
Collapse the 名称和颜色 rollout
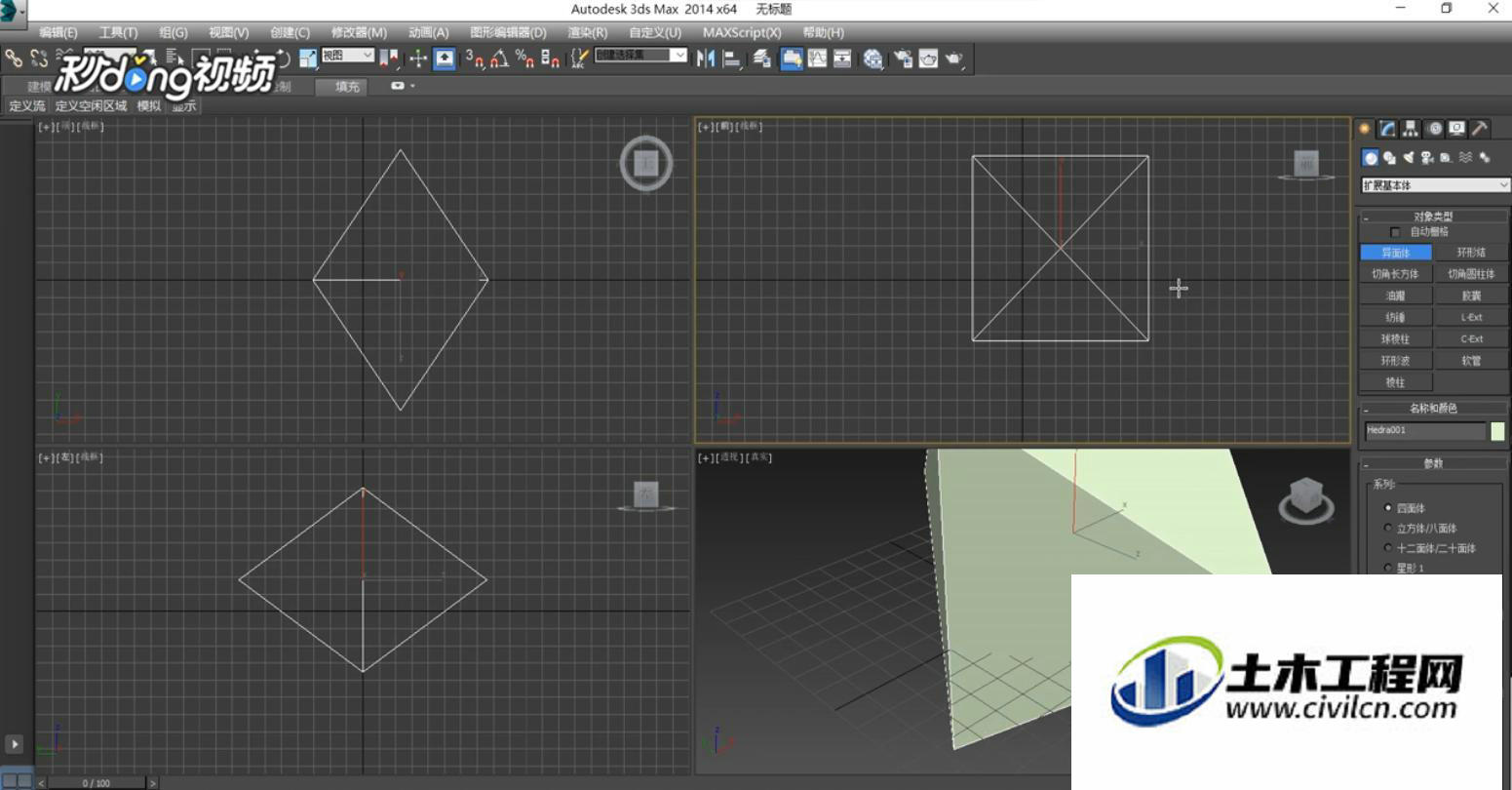click(x=1432, y=408)
